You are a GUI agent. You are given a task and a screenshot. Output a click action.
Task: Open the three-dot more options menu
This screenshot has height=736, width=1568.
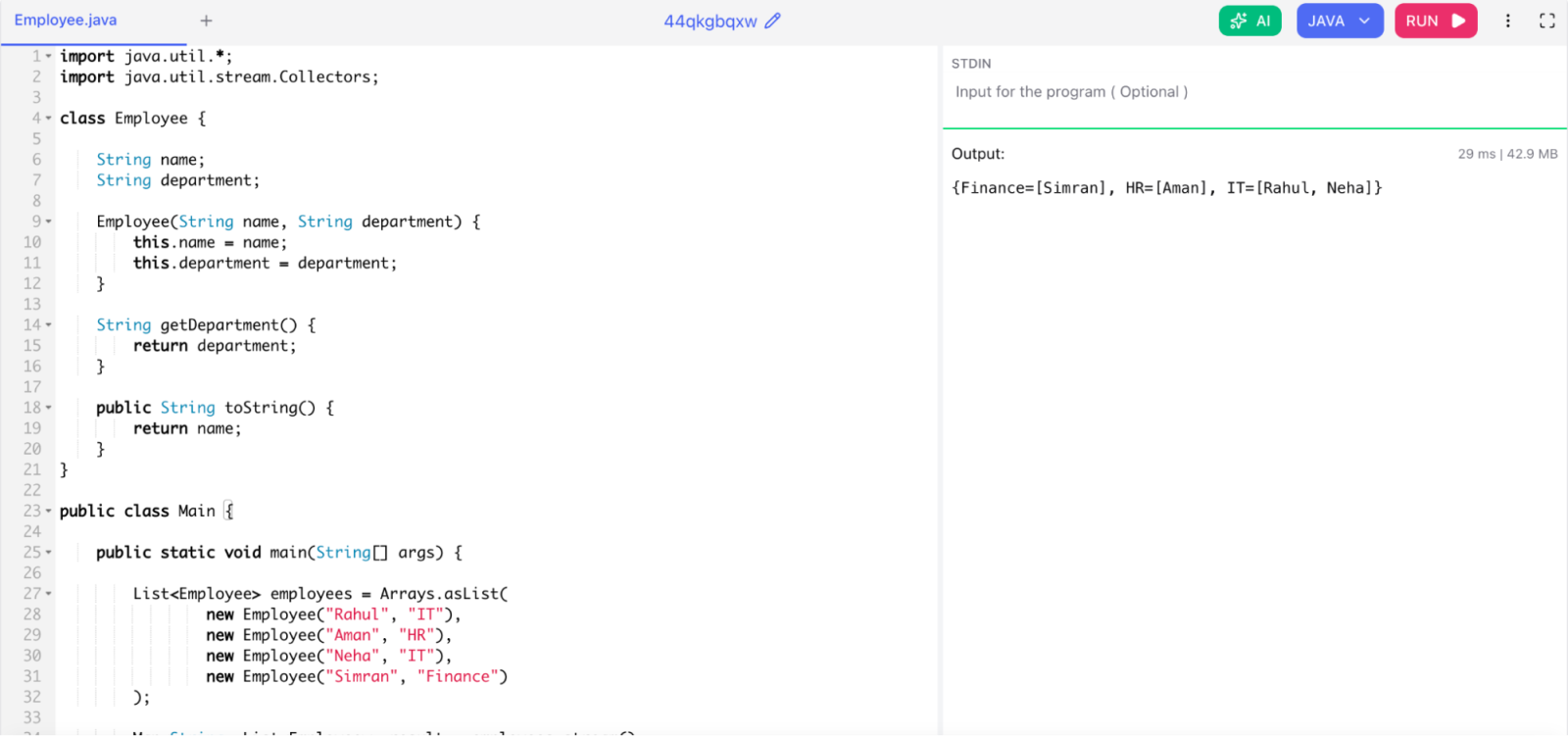click(x=1507, y=21)
